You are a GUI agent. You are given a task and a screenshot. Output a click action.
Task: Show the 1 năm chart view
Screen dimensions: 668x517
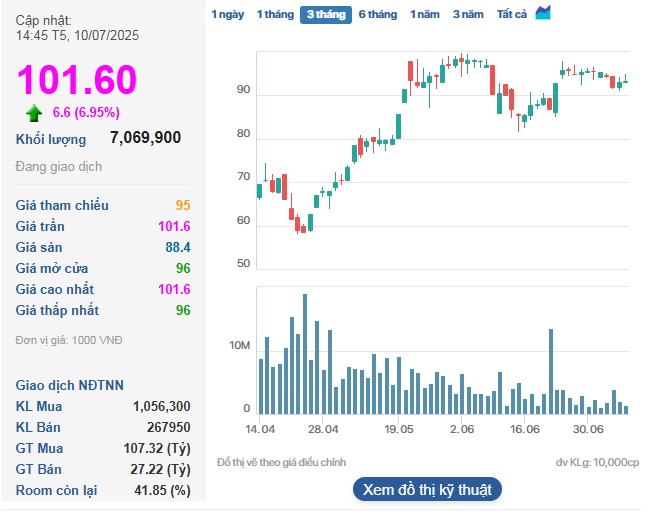pos(425,14)
